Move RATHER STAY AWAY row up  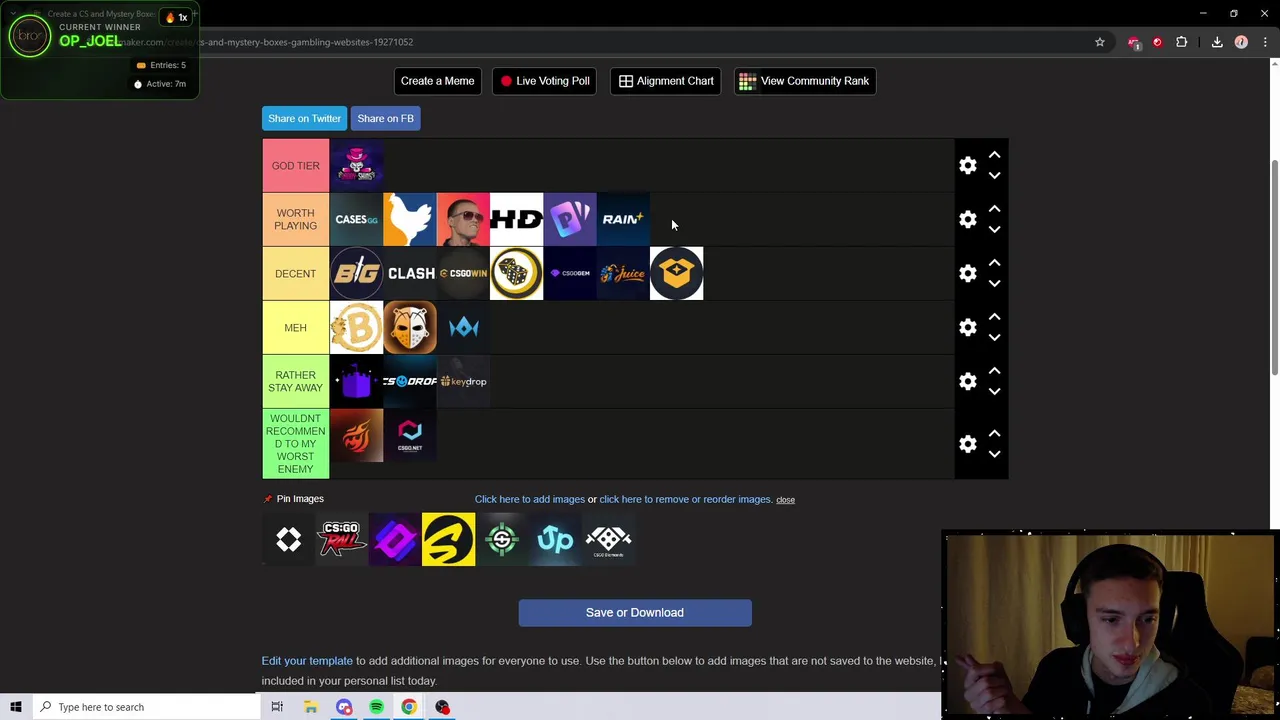[x=994, y=371]
